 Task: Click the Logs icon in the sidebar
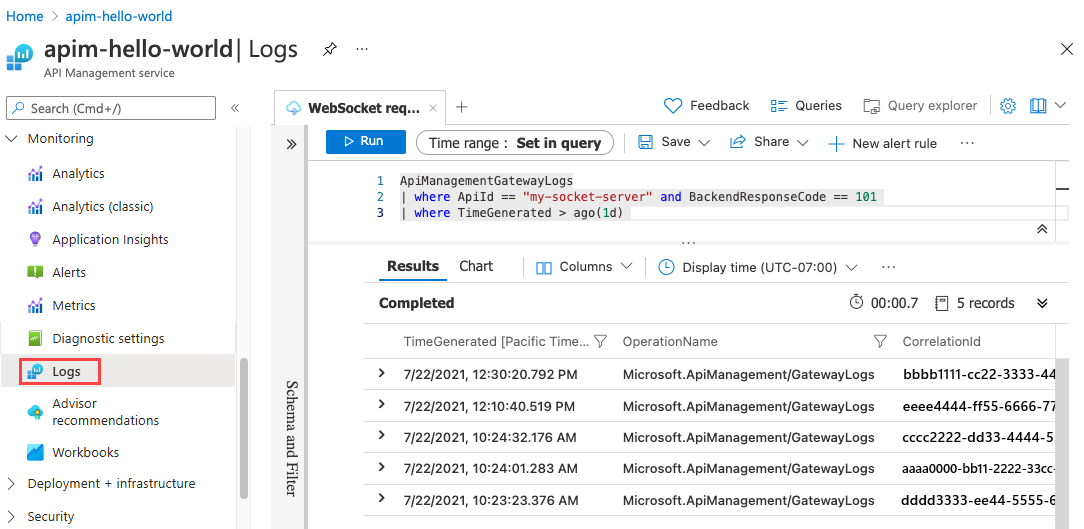(35, 371)
